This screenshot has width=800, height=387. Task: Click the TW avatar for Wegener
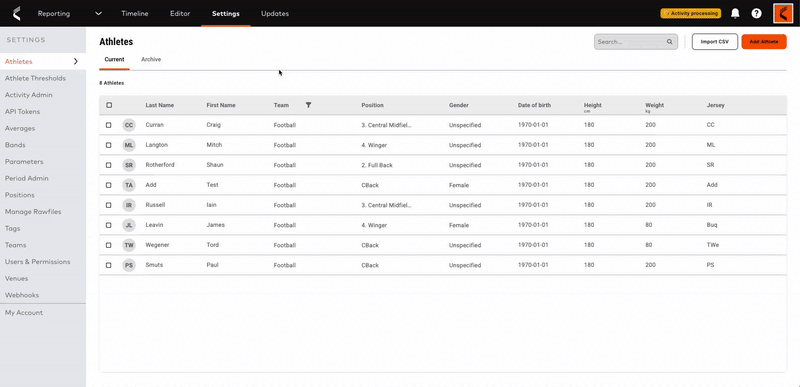pos(129,245)
